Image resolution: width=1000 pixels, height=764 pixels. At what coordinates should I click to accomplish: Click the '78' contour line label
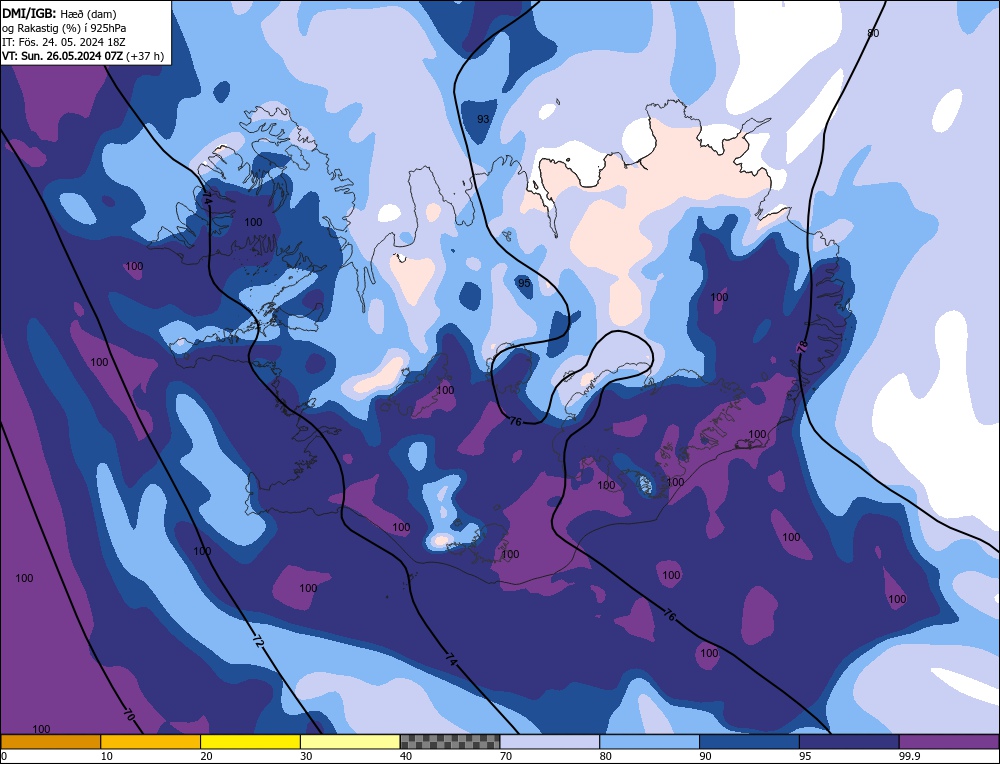point(802,346)
